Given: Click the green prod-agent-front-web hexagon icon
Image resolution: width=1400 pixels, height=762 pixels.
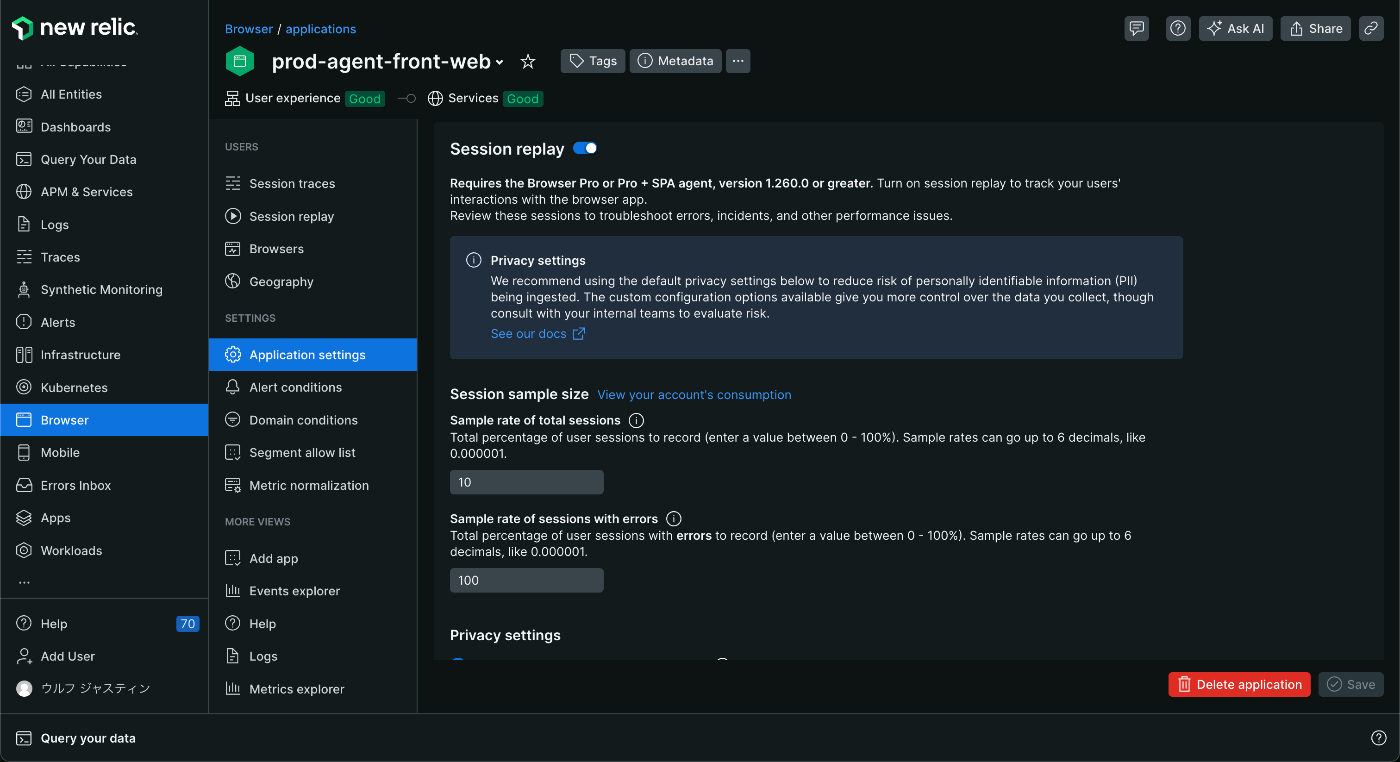Looking at the screenshot, I should coord(240,61).
